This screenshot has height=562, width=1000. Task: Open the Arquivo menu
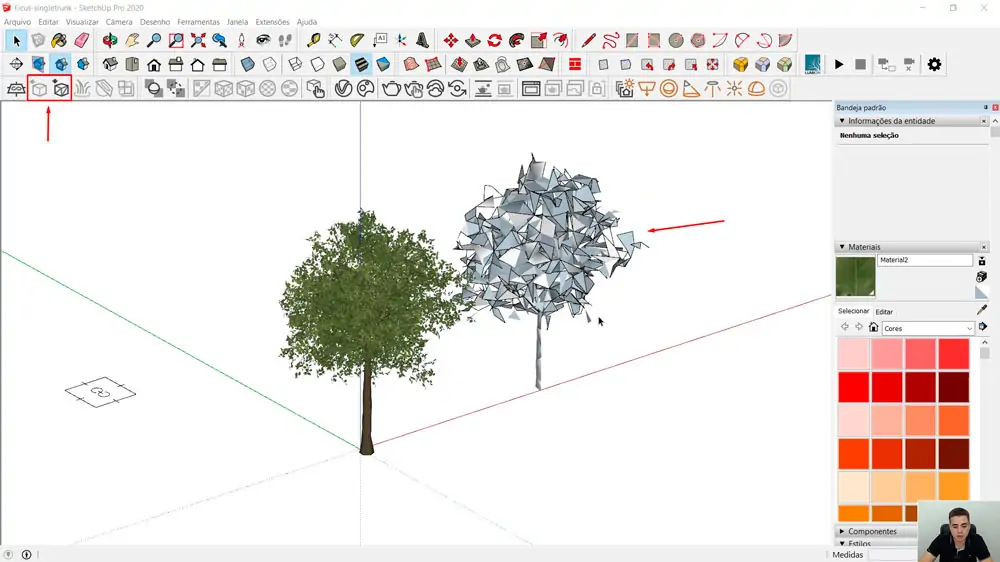pyautogui.click(x=17, y=22)
